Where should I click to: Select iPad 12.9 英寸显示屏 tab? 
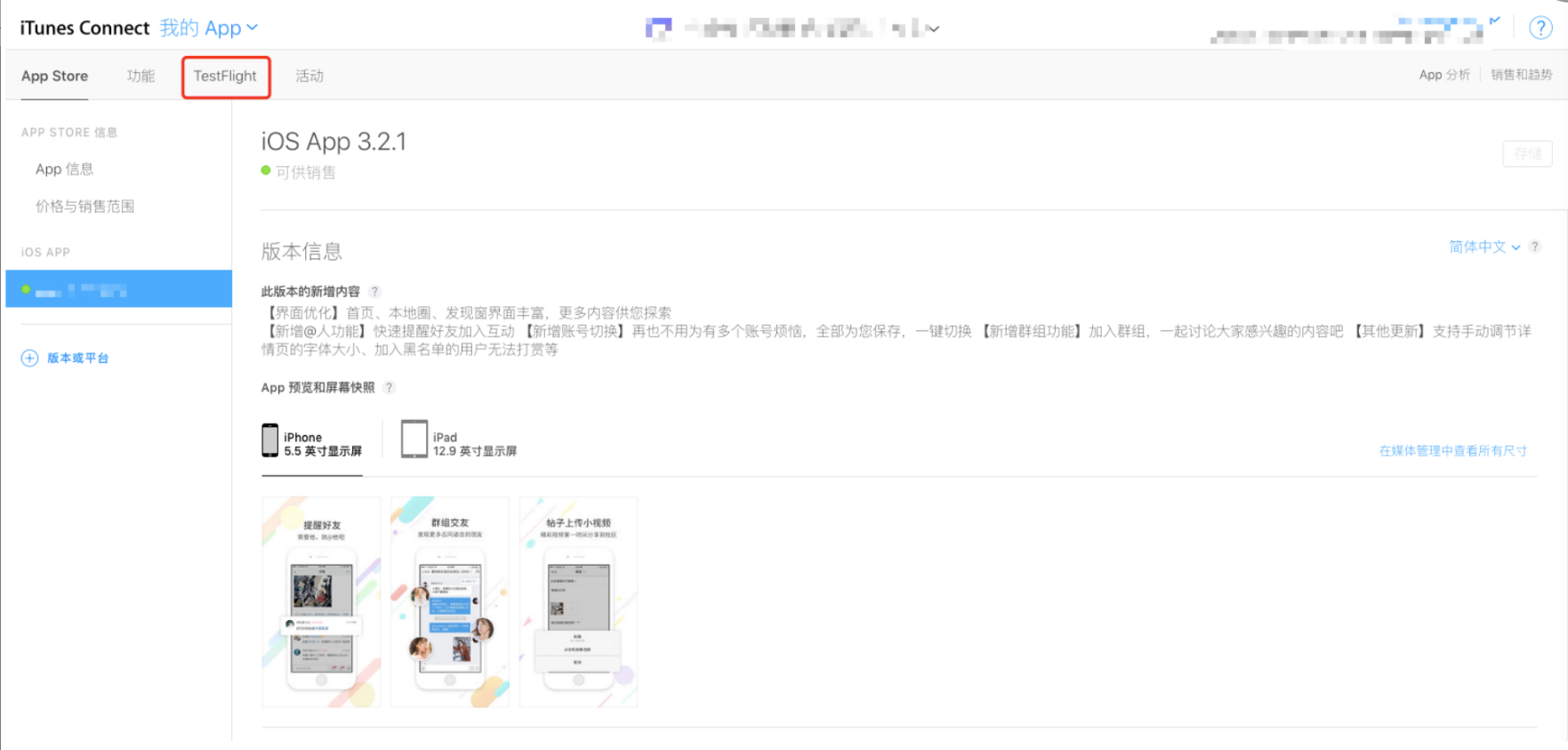point(459,440)
